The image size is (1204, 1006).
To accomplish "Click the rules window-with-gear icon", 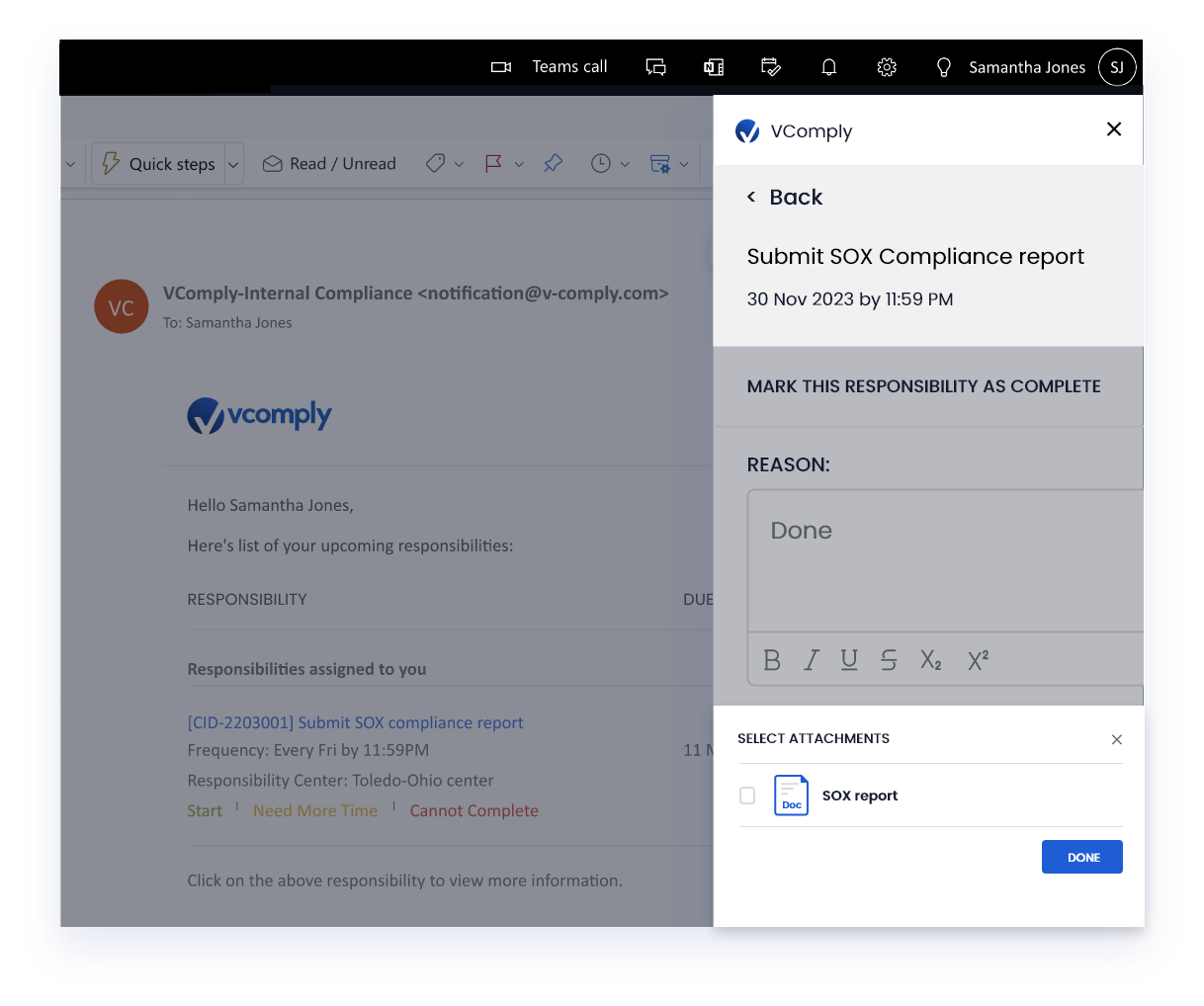I will (660, 164).
